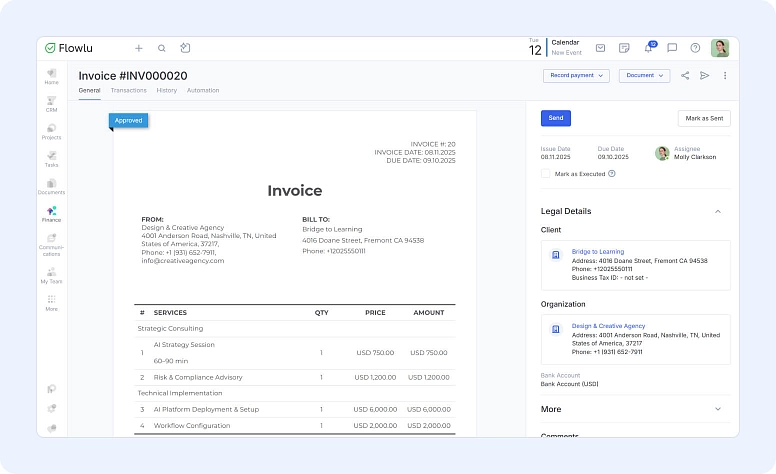Open the help question mark icon
Screen dimensions: 776x474
click(x=695, y=48)
